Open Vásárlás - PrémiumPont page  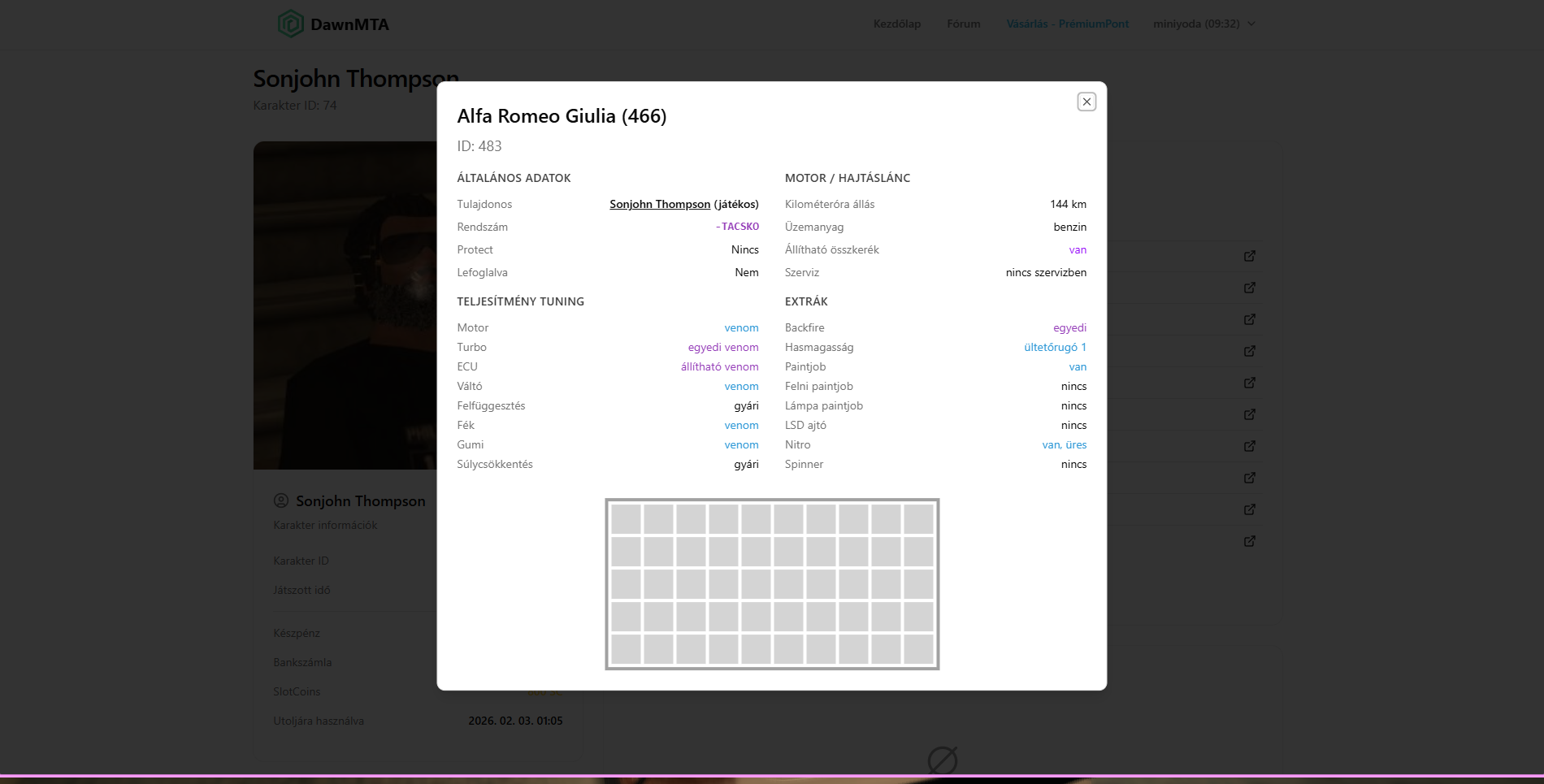coord(1067,24)
